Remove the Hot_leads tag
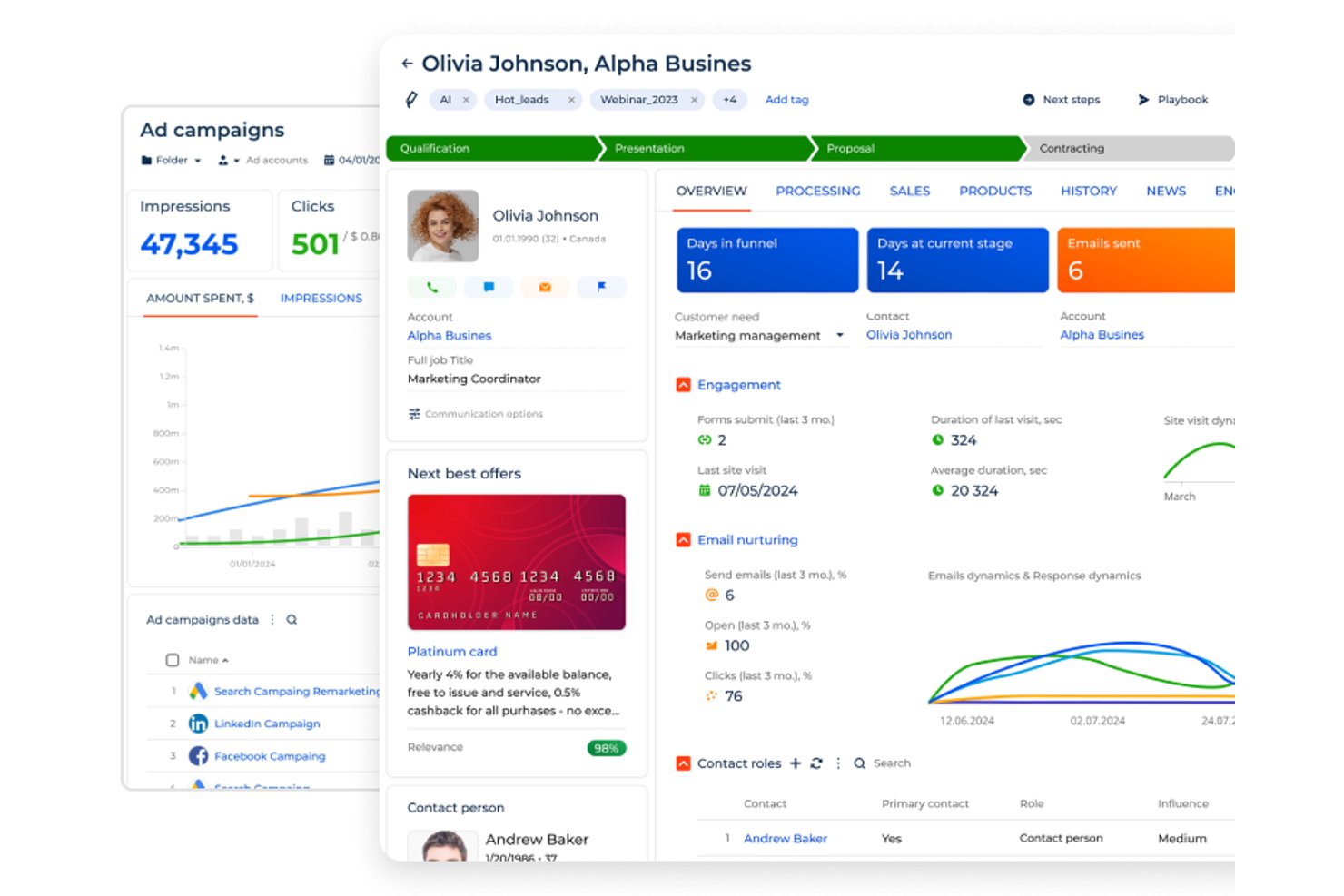The width and height of the screenshot is (1344, 896). 571,100
